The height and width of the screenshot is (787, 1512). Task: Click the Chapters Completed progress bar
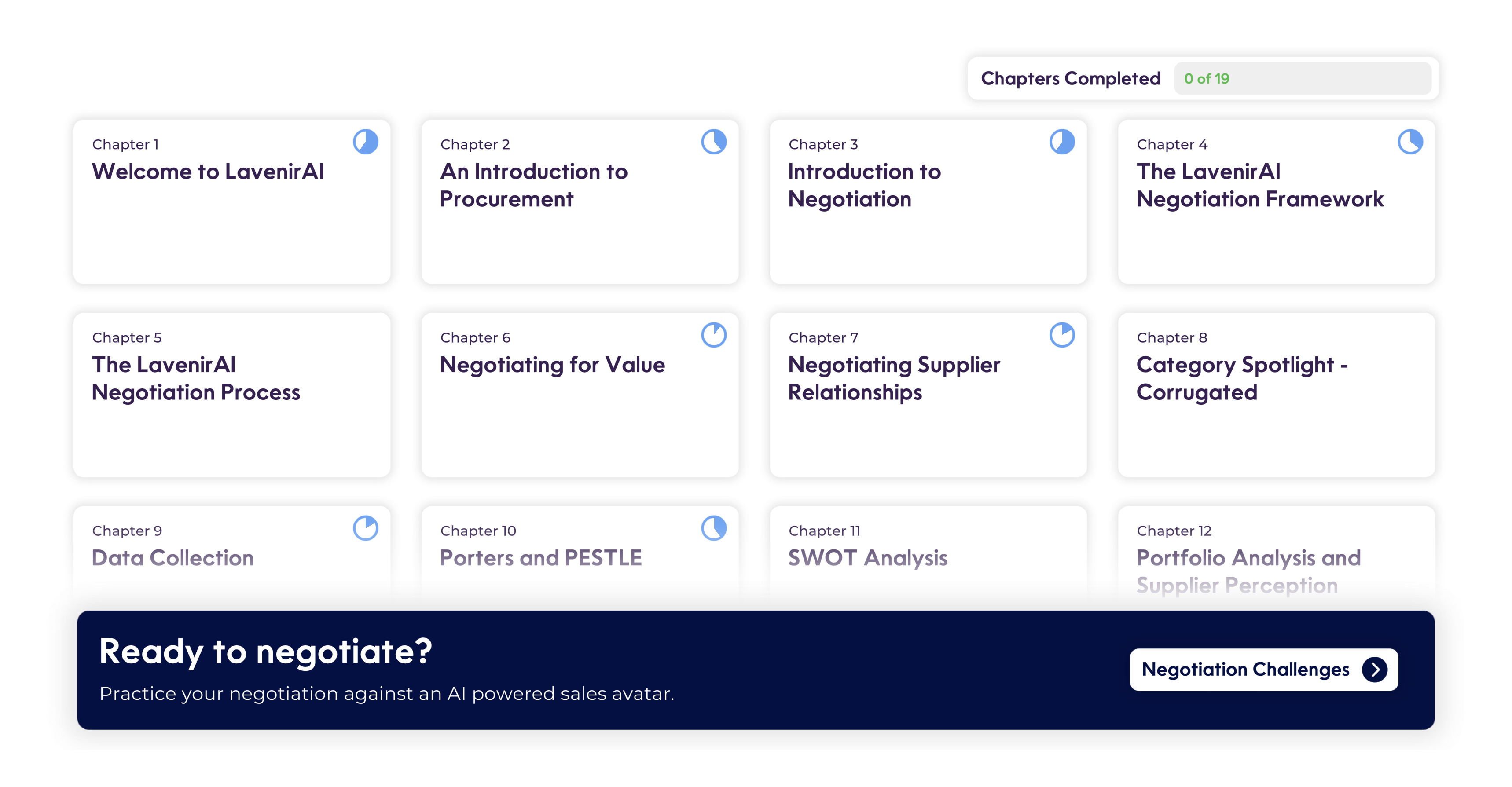click(x=1303, y=79)
